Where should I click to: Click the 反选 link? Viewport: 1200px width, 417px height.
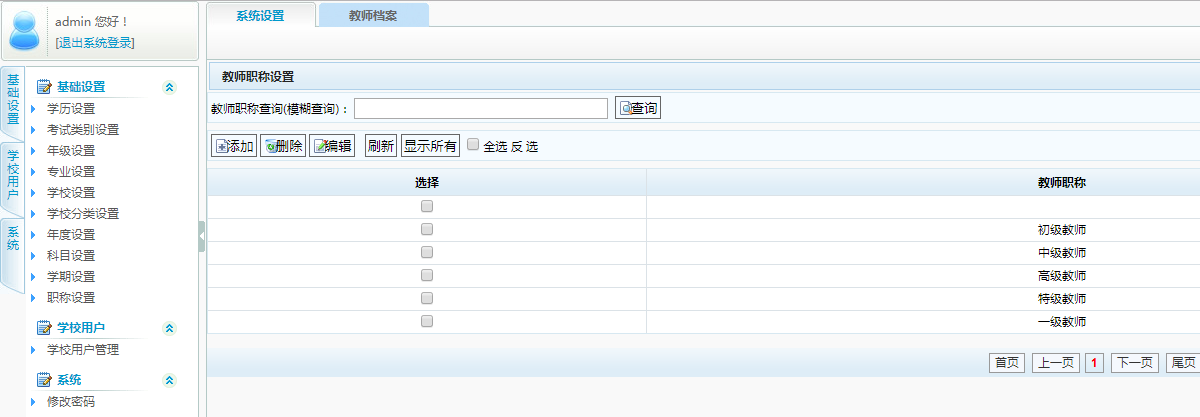pyautogui.click(x=525, y=147)
